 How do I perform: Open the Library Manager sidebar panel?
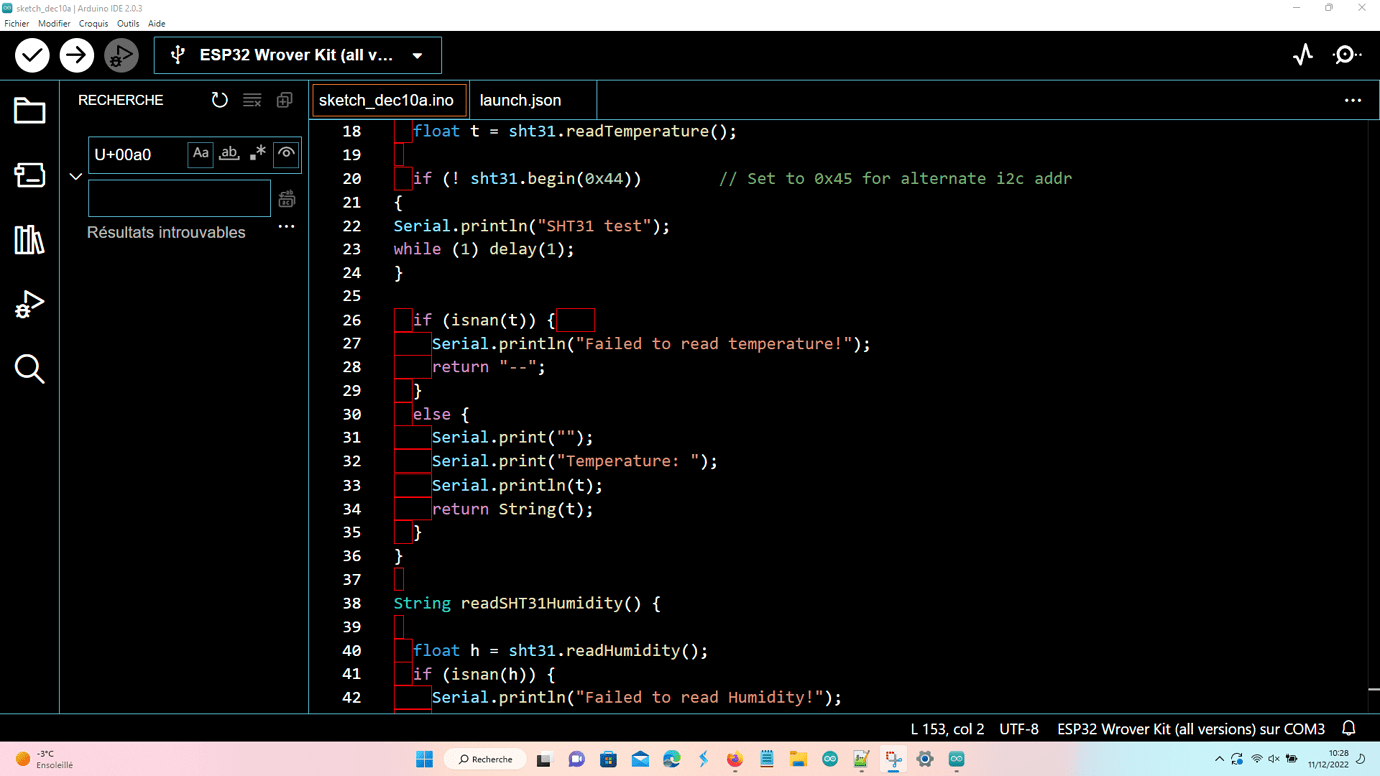click(29, 240)
